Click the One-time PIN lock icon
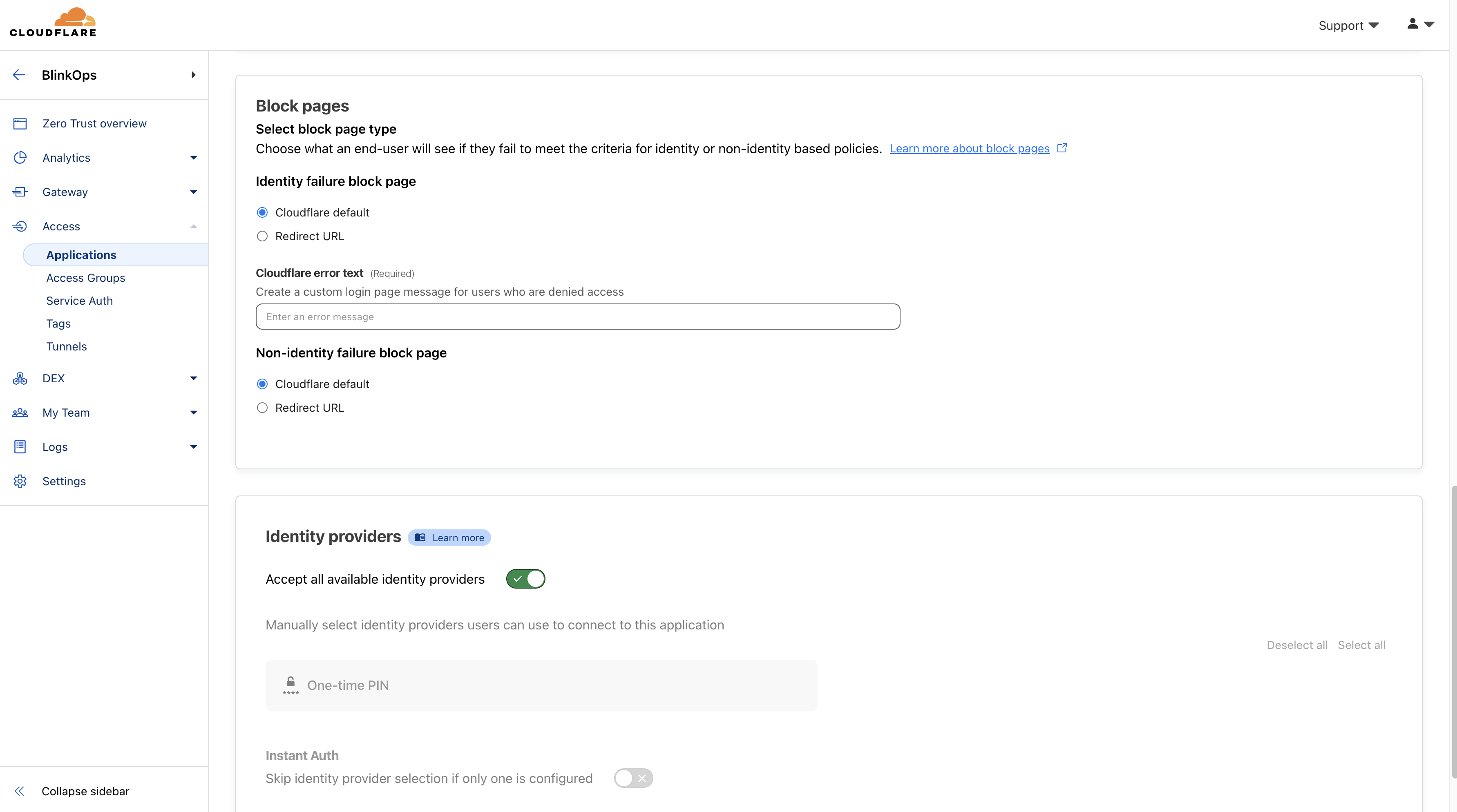 291,685
